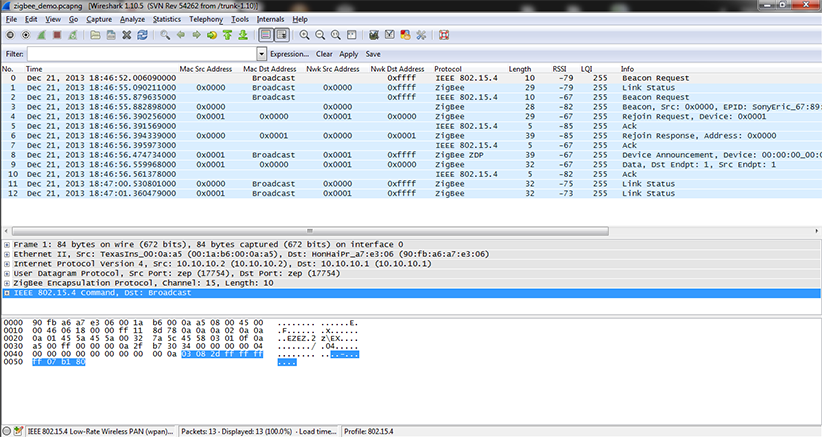Click the stop capture red square icon

click(x=58, y=35)
